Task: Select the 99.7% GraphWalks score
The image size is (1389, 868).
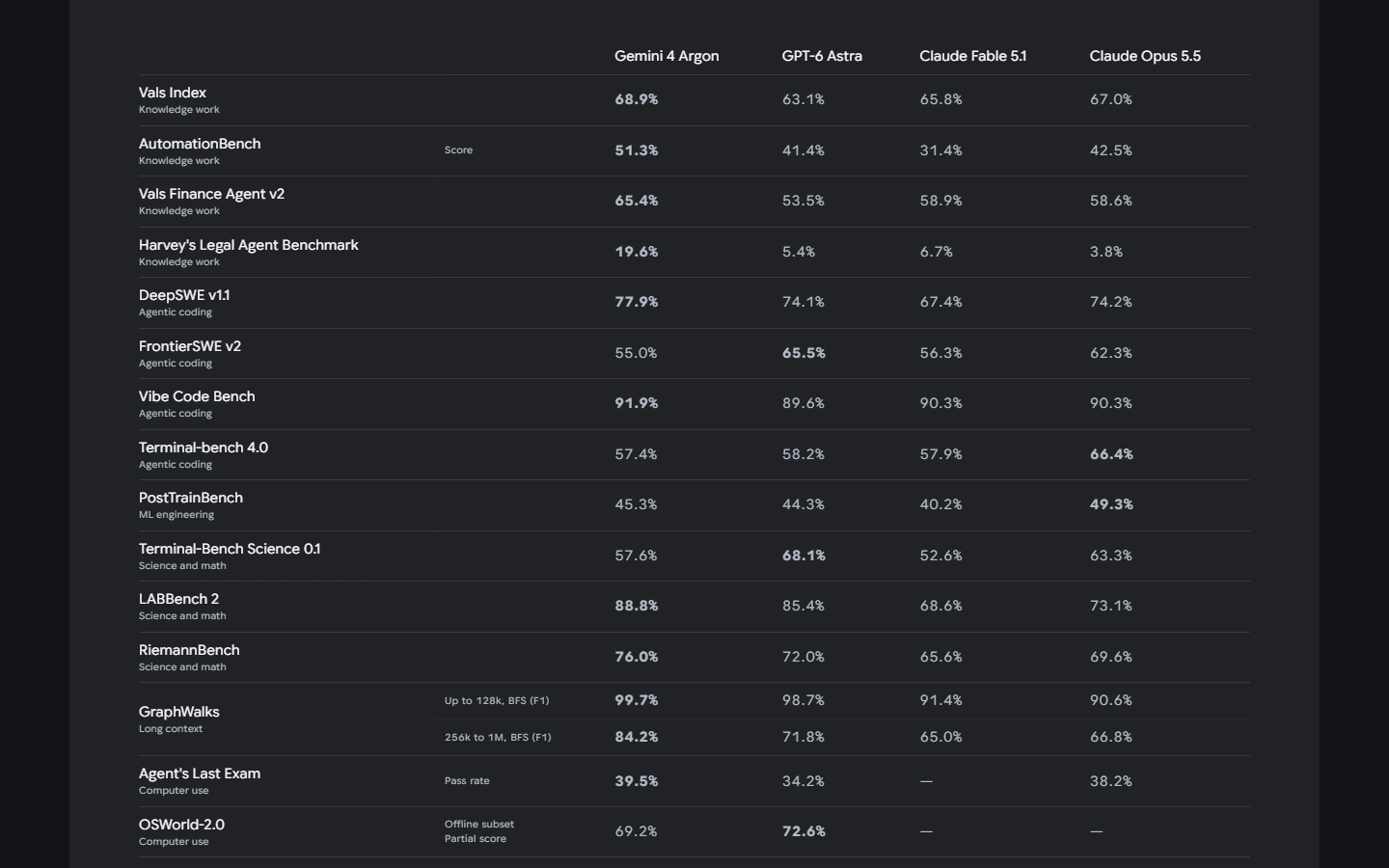Action: point(637,700)
